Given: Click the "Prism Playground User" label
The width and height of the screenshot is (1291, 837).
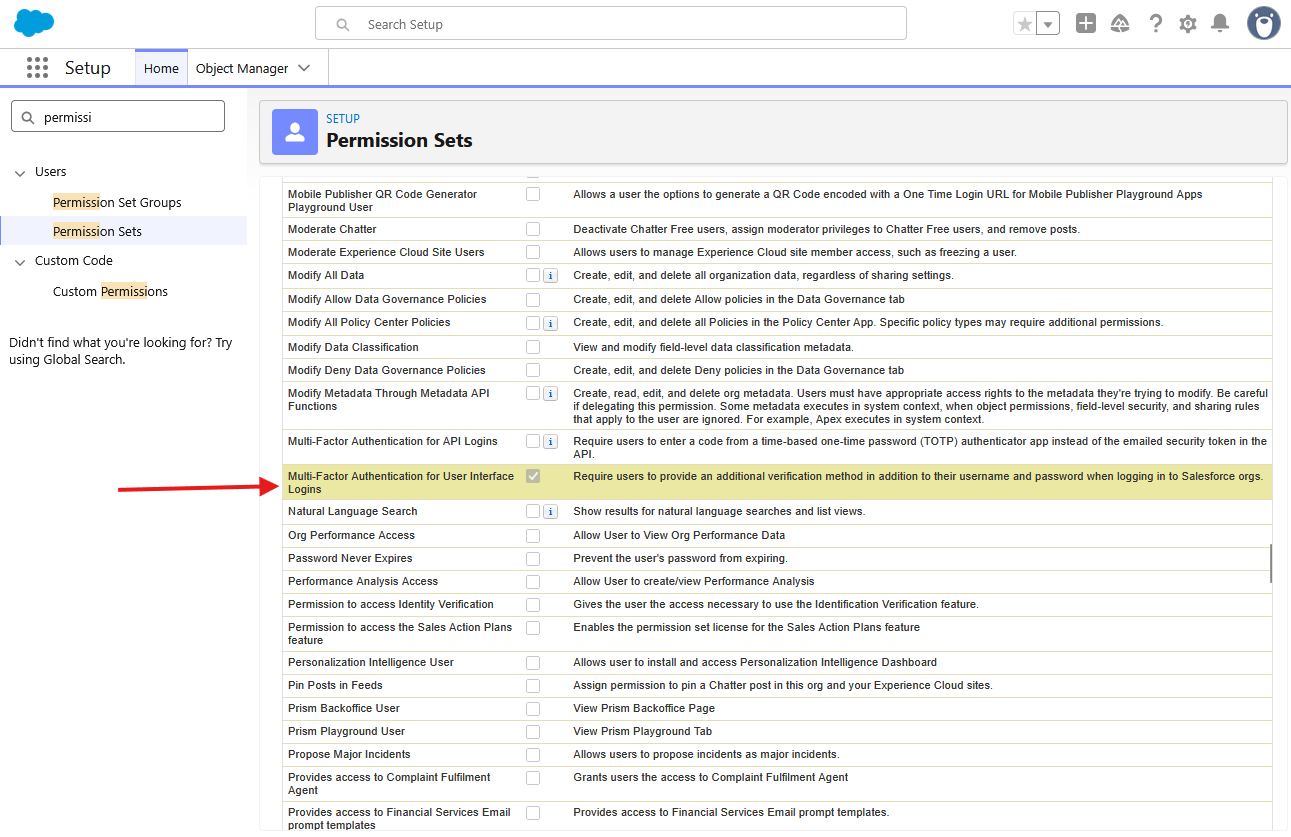Looking at the screenshot, I should 346,731.
